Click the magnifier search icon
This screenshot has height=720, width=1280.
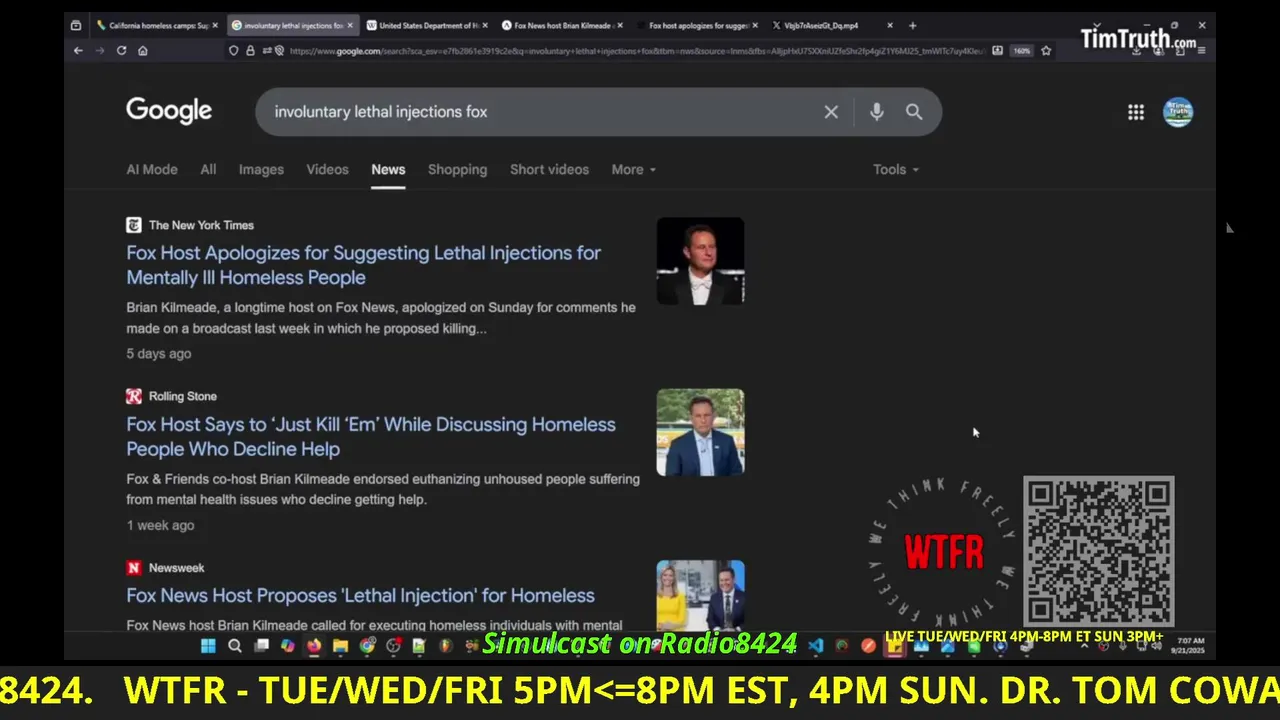click(x=914, y=112)
